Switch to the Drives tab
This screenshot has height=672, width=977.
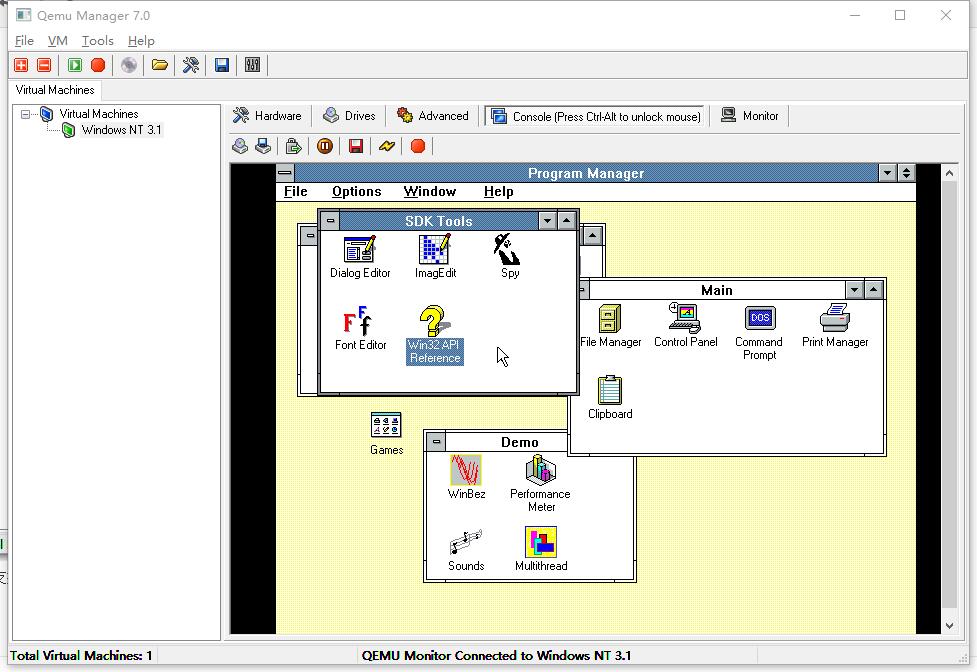tap(350, 116)
